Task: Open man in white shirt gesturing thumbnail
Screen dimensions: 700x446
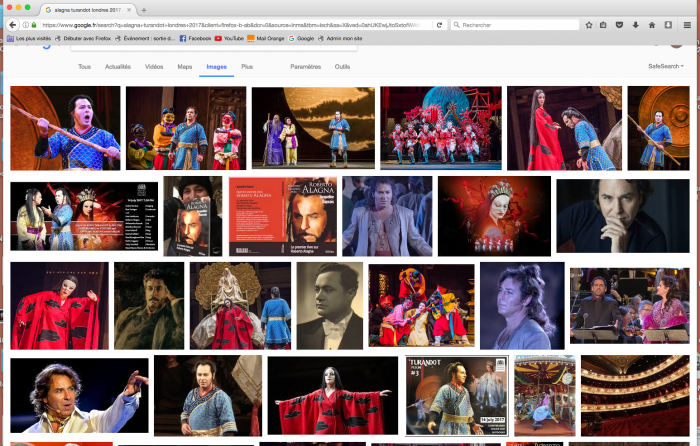Action: tap(79, 396)
